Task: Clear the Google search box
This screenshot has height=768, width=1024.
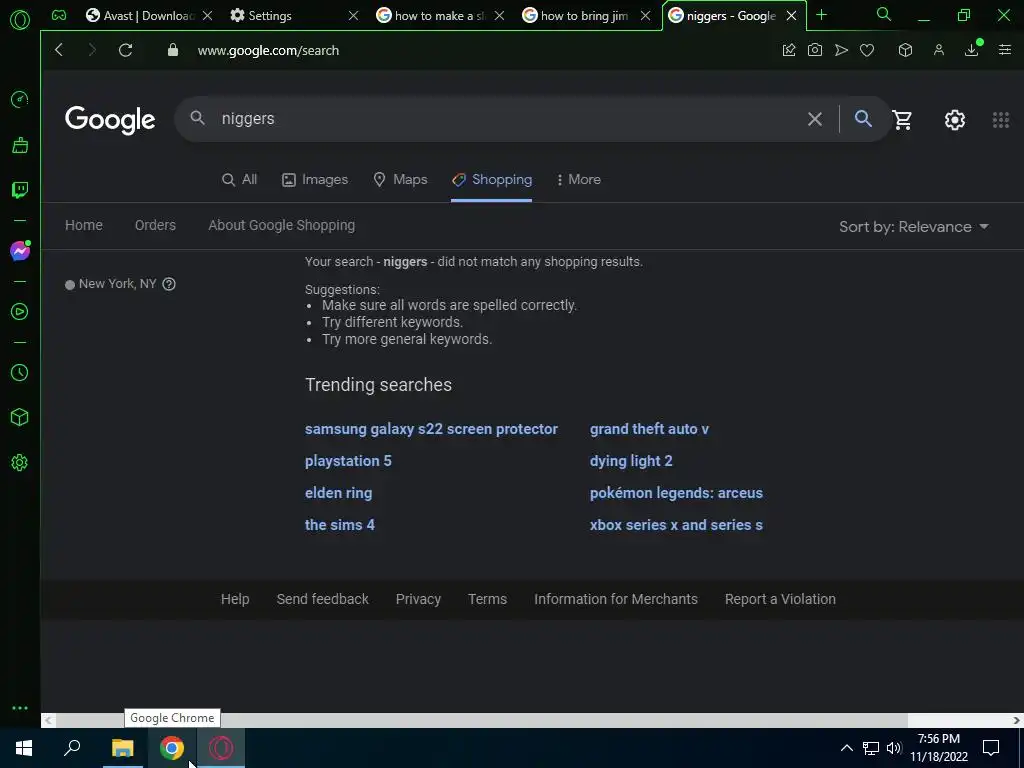Action: [814, 119]
